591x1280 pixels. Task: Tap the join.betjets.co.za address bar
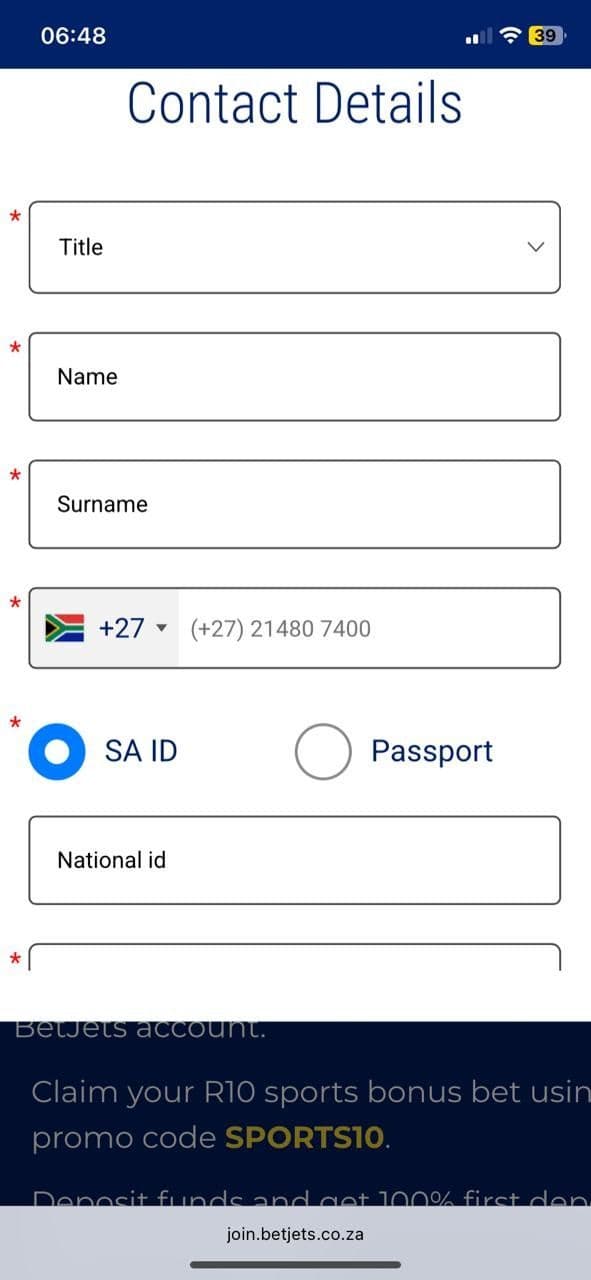click(x=295, y=1234)
